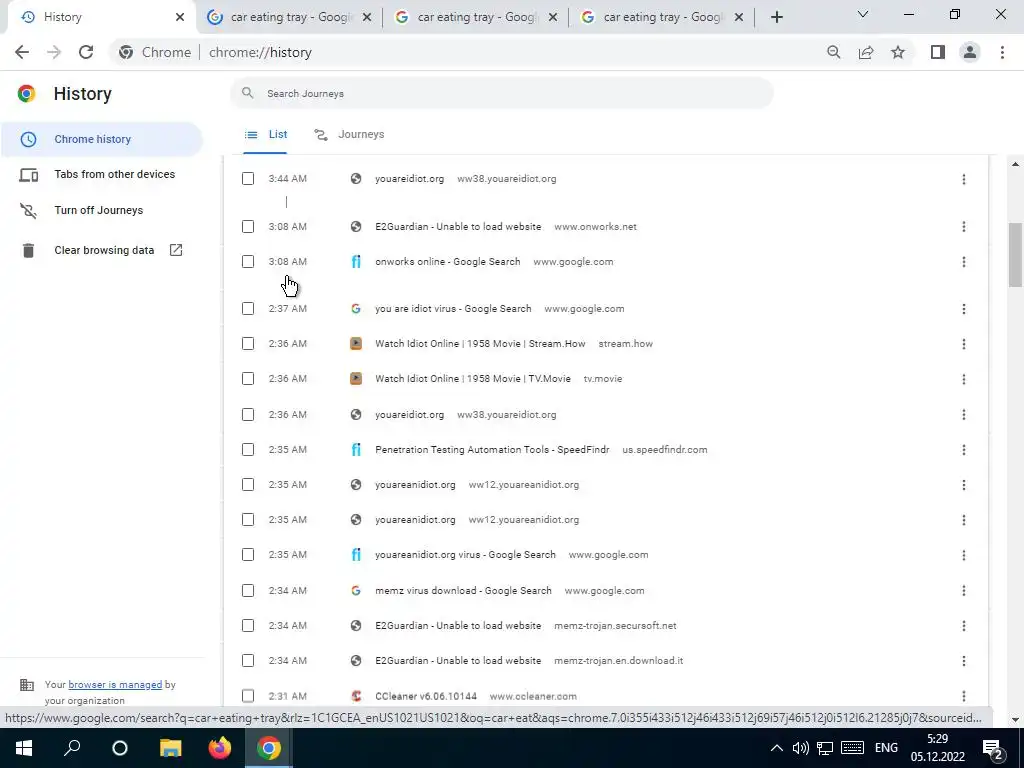Open more actions for you are idiot virus search
The width and height of the screenshot is (1024, 768).
pyautogui.click(x=963, y=309)
